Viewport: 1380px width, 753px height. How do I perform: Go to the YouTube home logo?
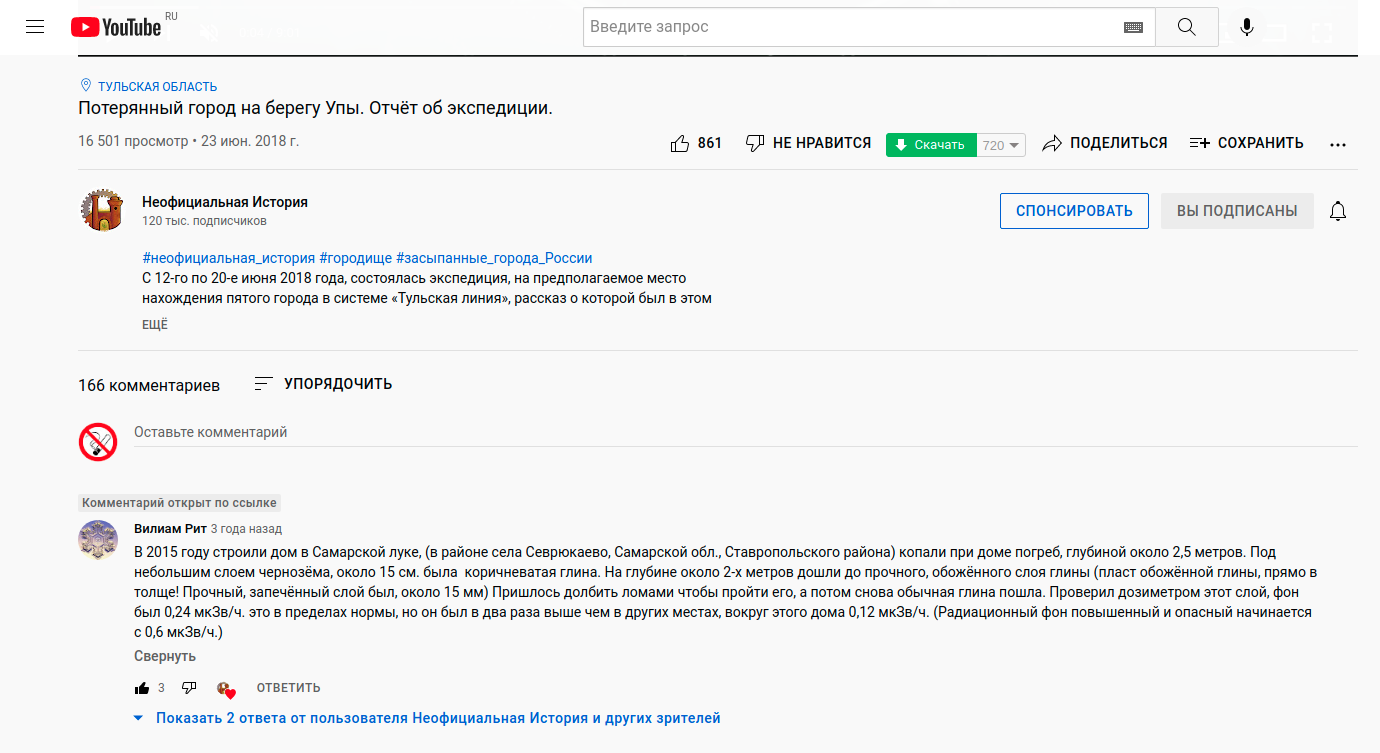116,27
